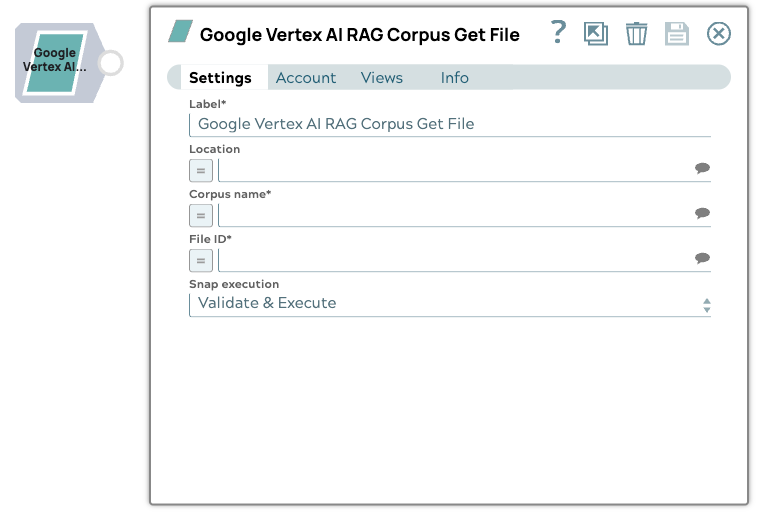765x514 pixels.
Task: Click the snap output view connector circle
Action: click(x=110, y=63)
